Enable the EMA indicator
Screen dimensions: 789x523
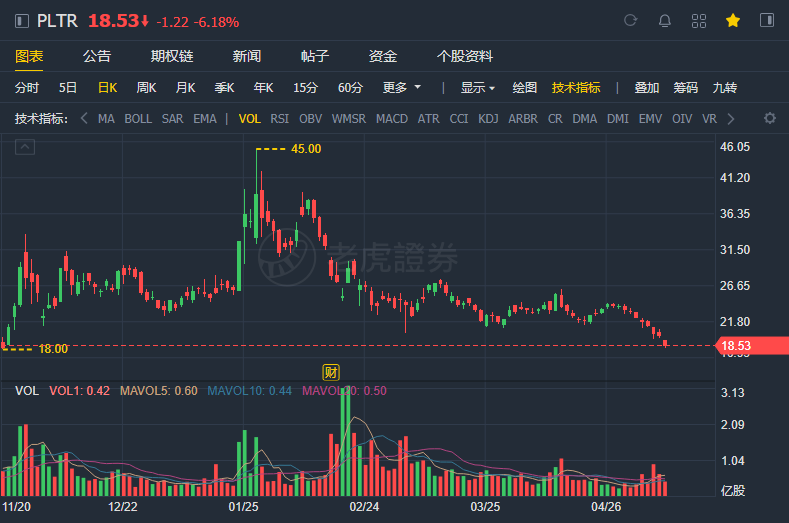pos(205,119)
